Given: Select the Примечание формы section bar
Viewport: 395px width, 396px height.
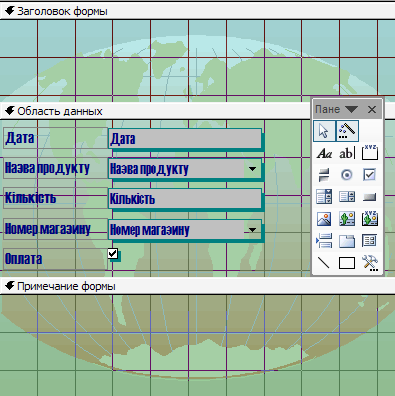Looking at the screenshot, I should click(x=197, y=286).
